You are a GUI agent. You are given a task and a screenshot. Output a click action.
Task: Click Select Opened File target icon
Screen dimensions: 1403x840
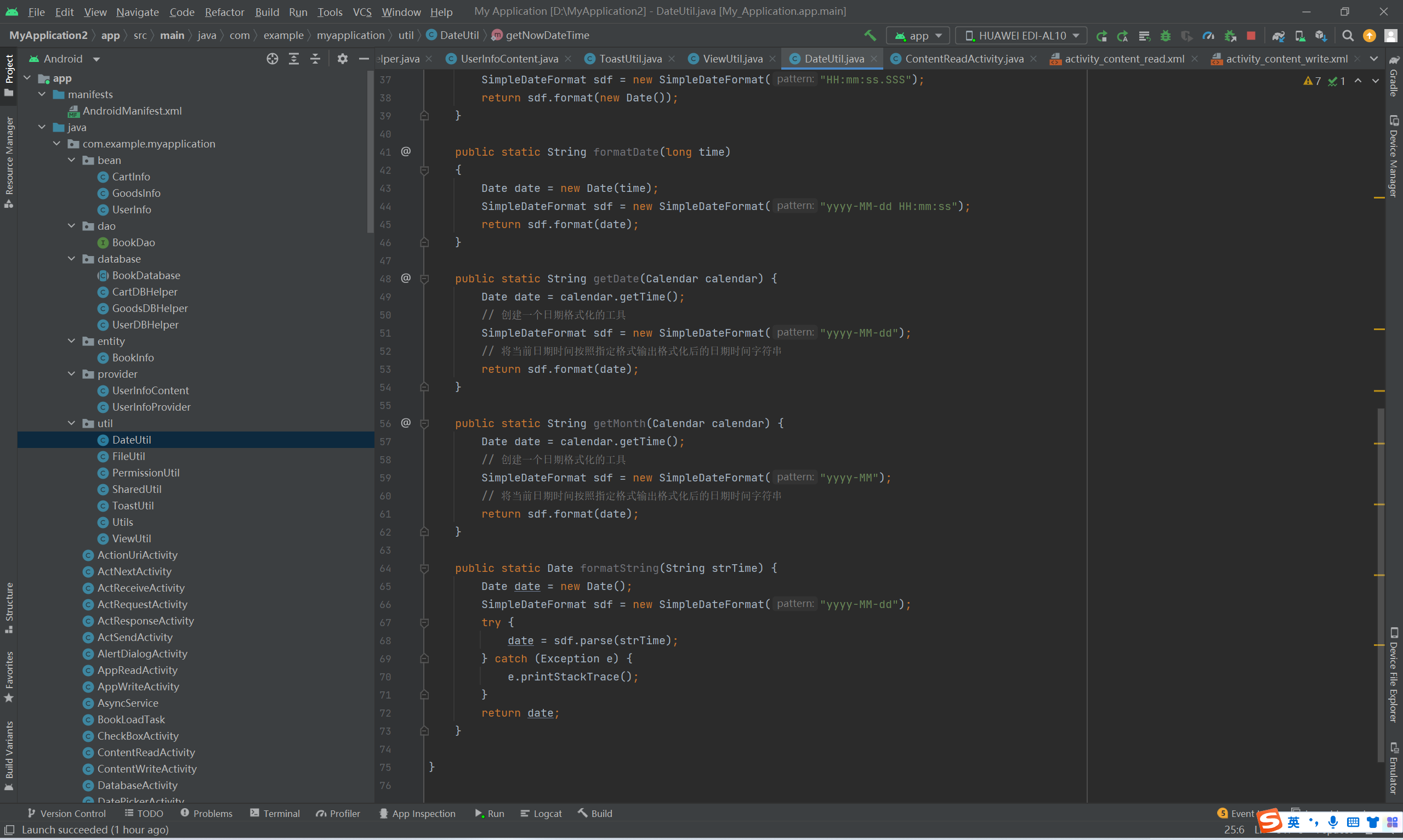coord(272,59)
